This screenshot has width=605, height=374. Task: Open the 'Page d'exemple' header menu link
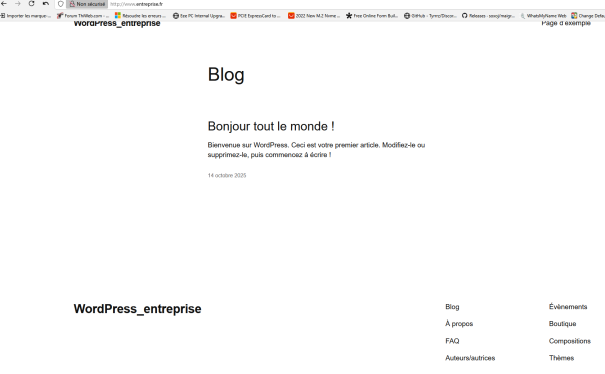pyautogui.click(x=566, y=24)
